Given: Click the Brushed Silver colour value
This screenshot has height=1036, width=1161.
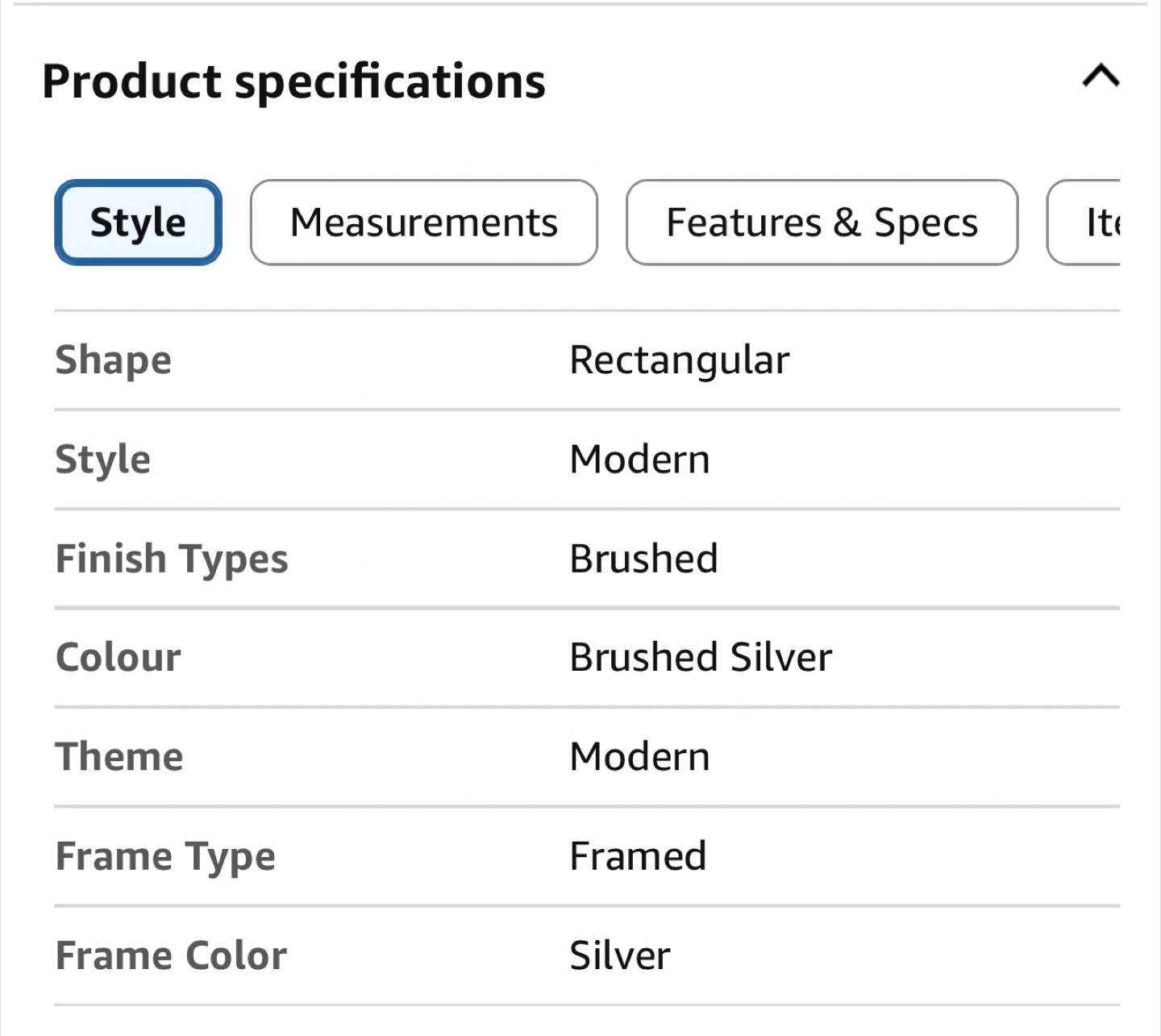Looking at the screenshot, I should click(701, 658).
